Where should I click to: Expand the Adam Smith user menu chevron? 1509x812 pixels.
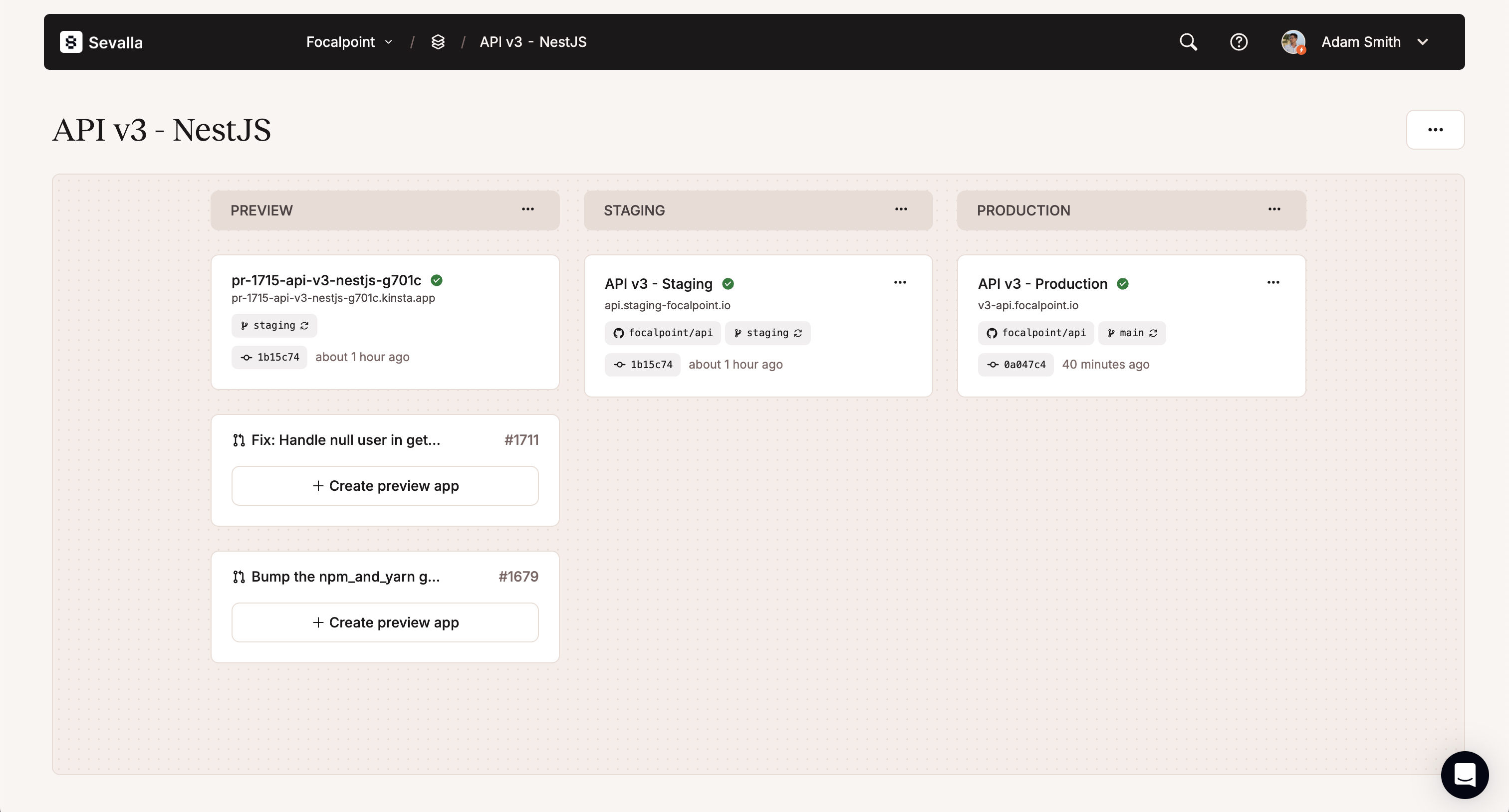point(1422,41)
